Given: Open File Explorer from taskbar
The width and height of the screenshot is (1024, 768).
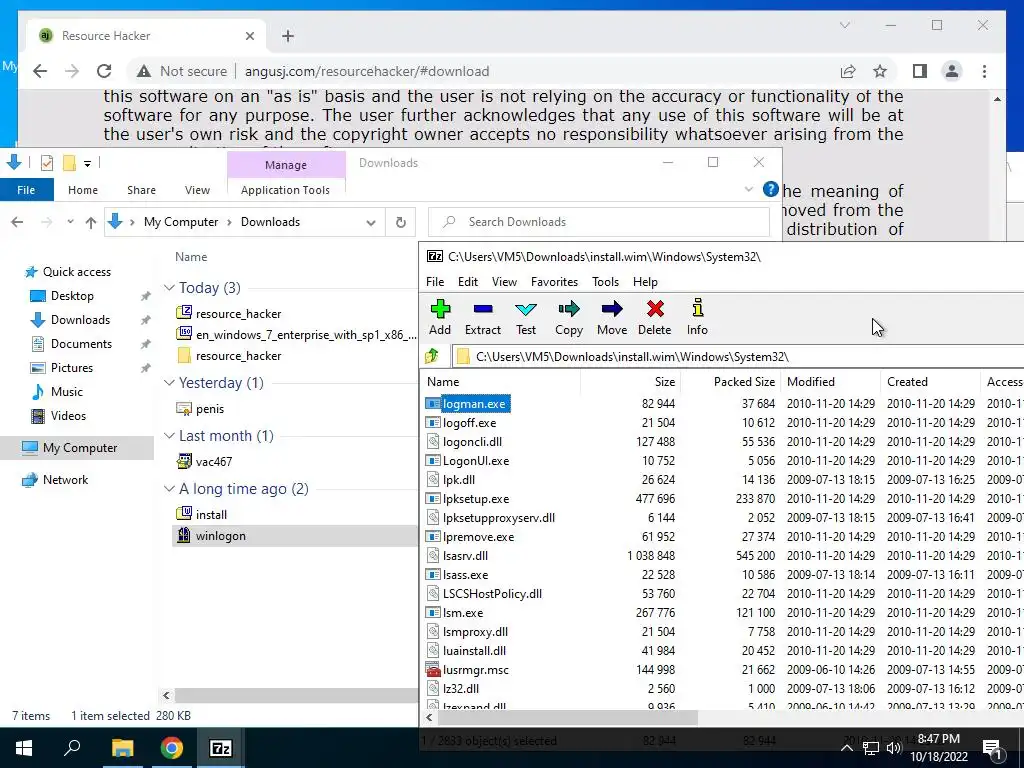Looking at the screenshot, I should coord(122,748).
